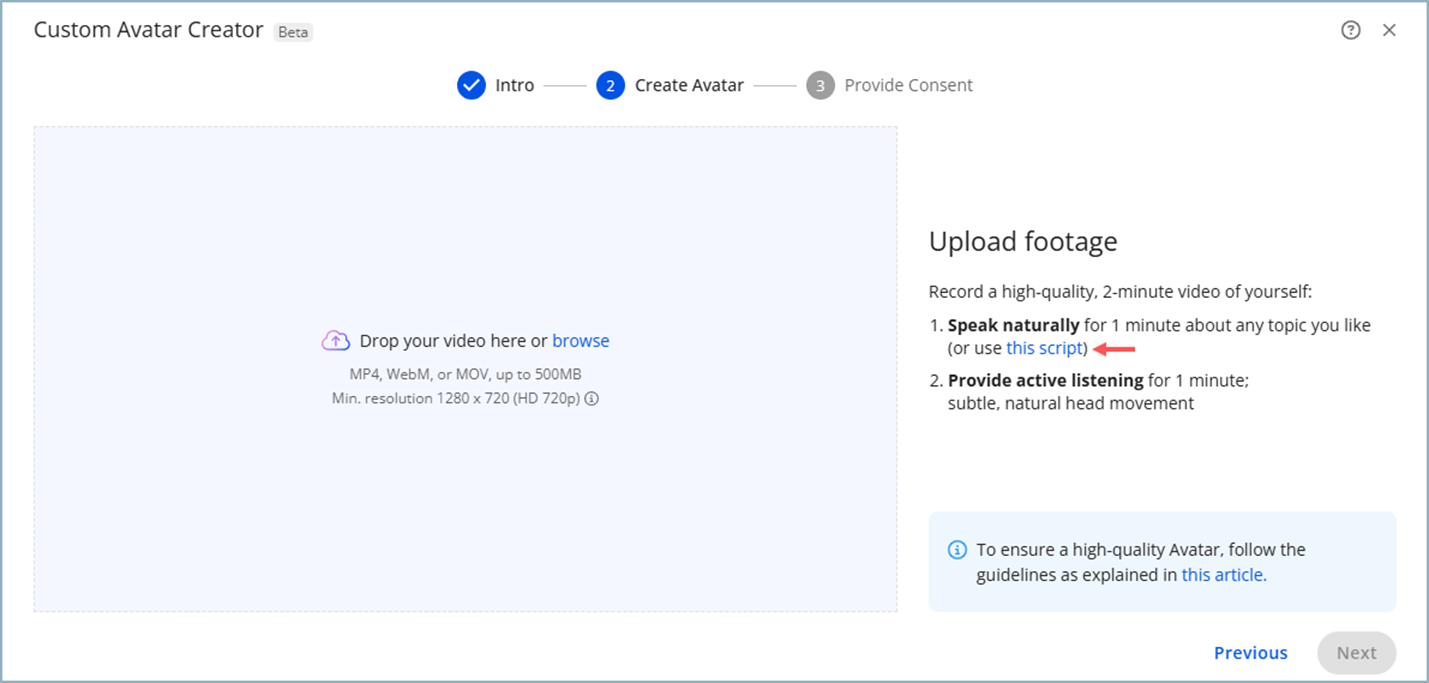1429x683 pixels.
Task: Open the 'this script' link
Action: (x=1044, y=349)
